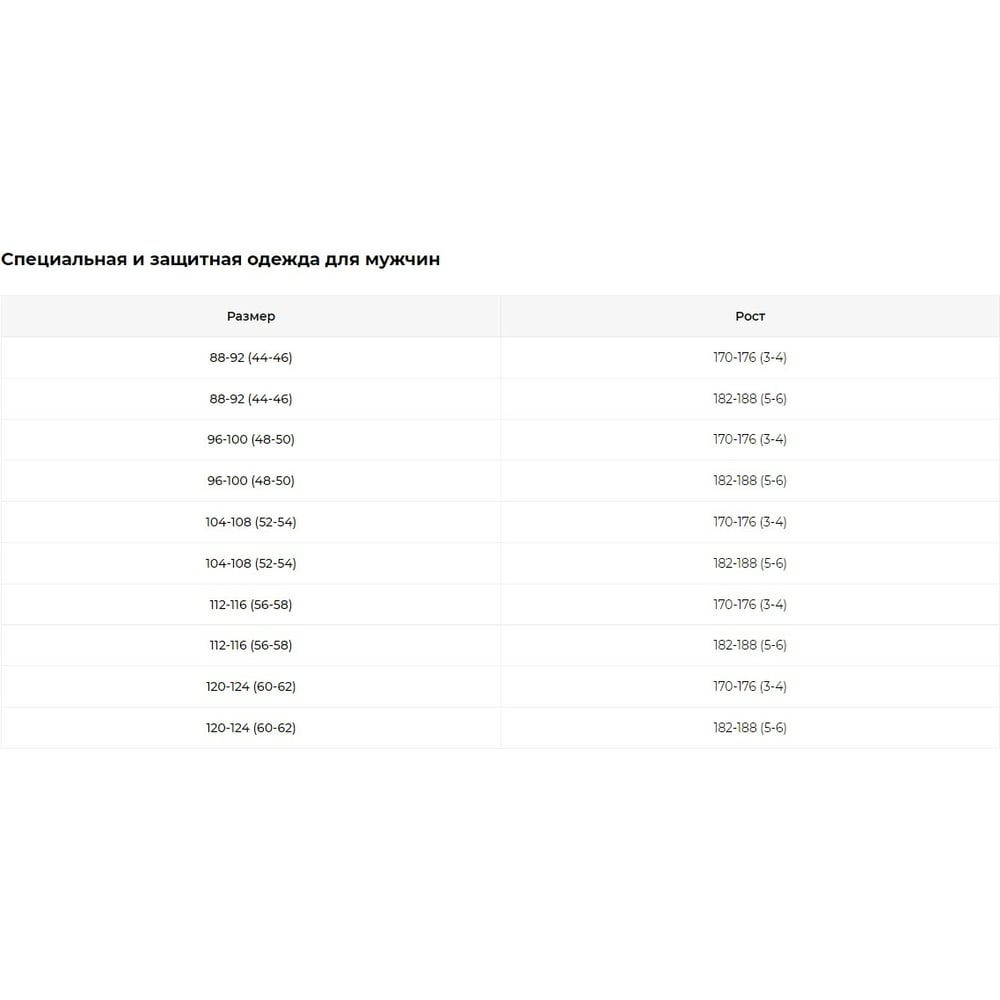Choose size 112-116 (56-58) with height 182-188

250,646
